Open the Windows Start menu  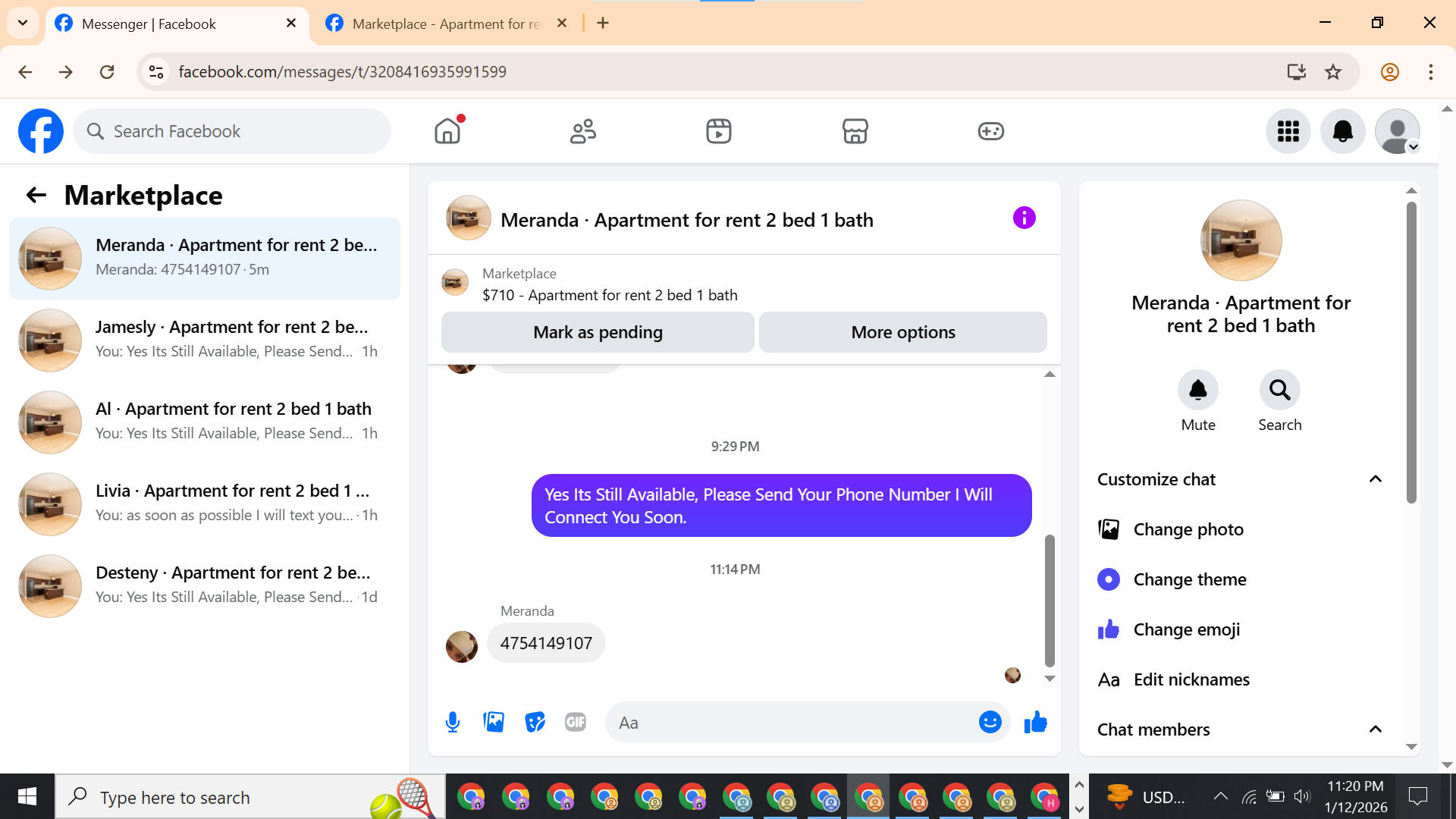(x=27, y=797)
